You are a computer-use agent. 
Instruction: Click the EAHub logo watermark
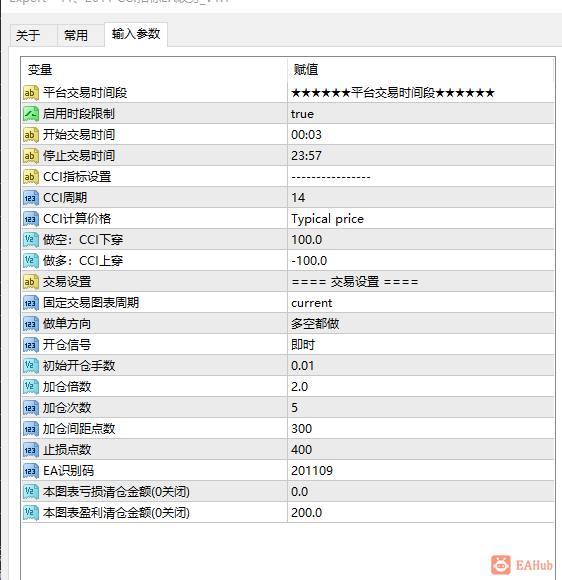point(522,565)
